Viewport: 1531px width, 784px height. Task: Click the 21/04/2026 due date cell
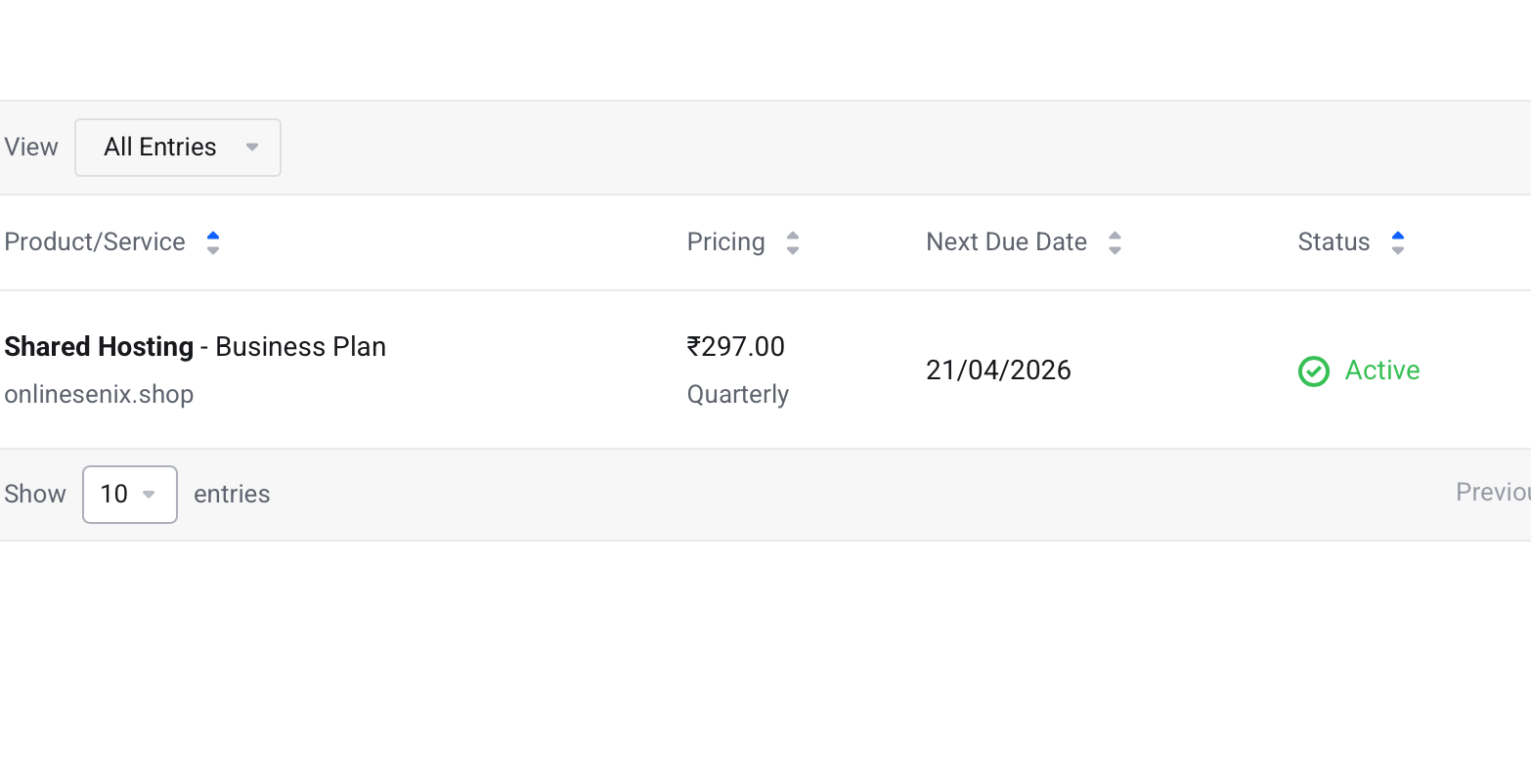(x=998, y=370)
